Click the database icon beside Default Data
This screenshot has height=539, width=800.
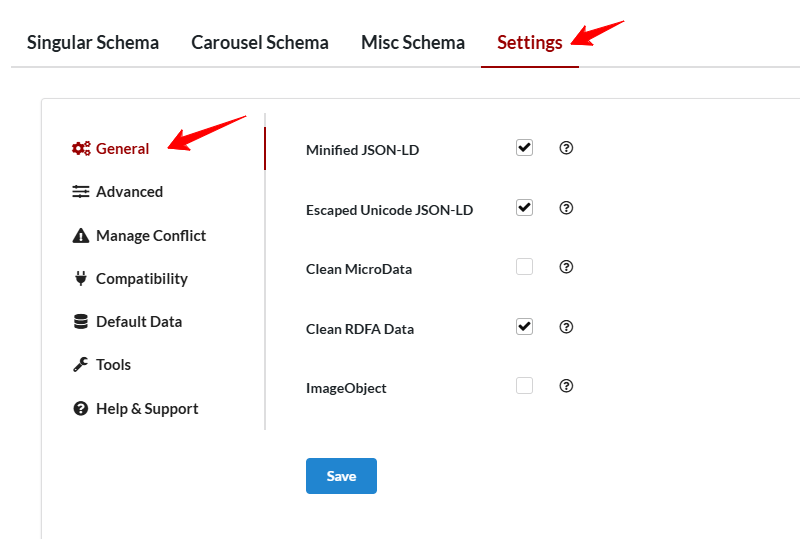(81, 322)
